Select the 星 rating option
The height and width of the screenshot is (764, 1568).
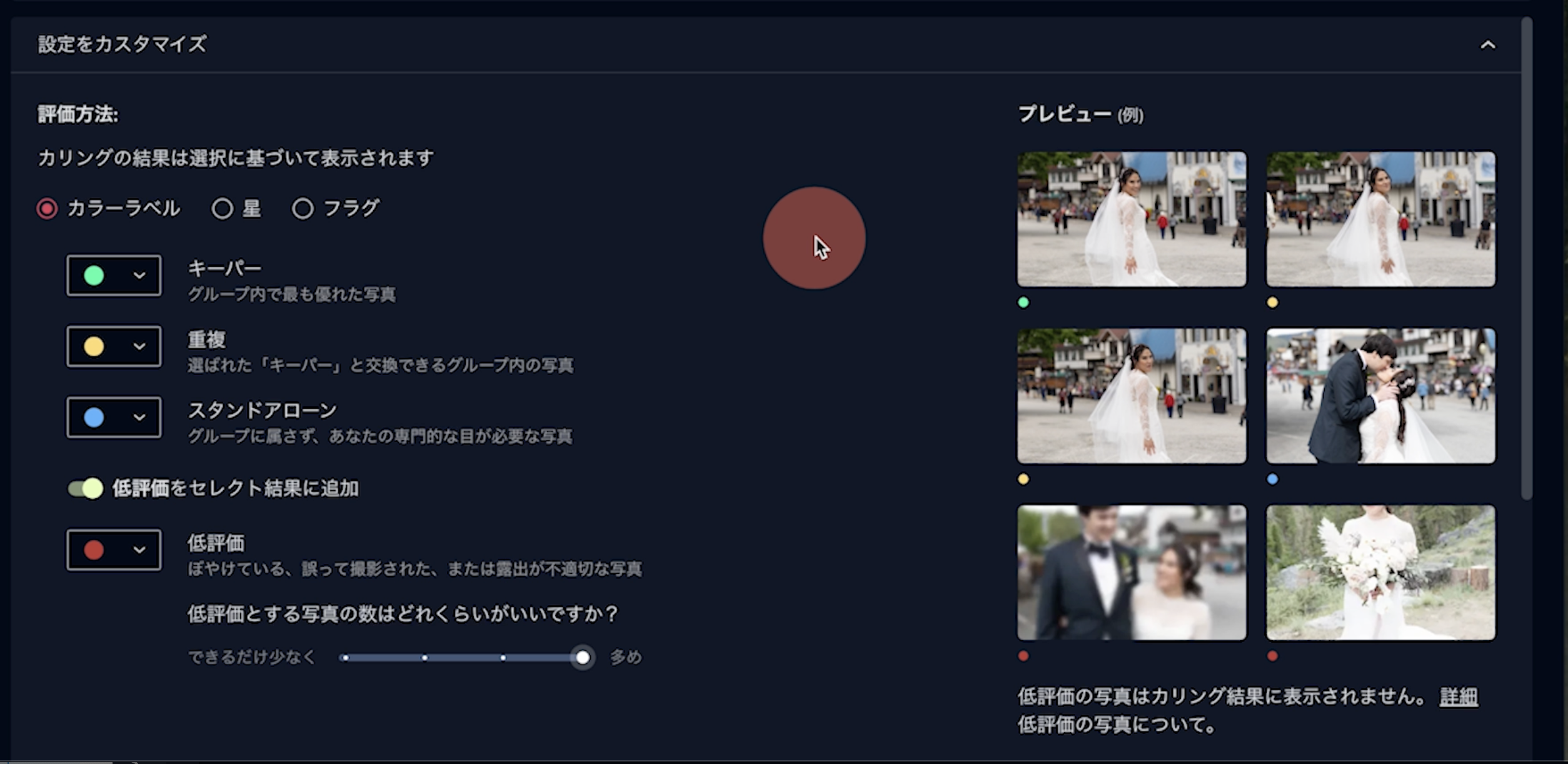click(x=223, y=208)
